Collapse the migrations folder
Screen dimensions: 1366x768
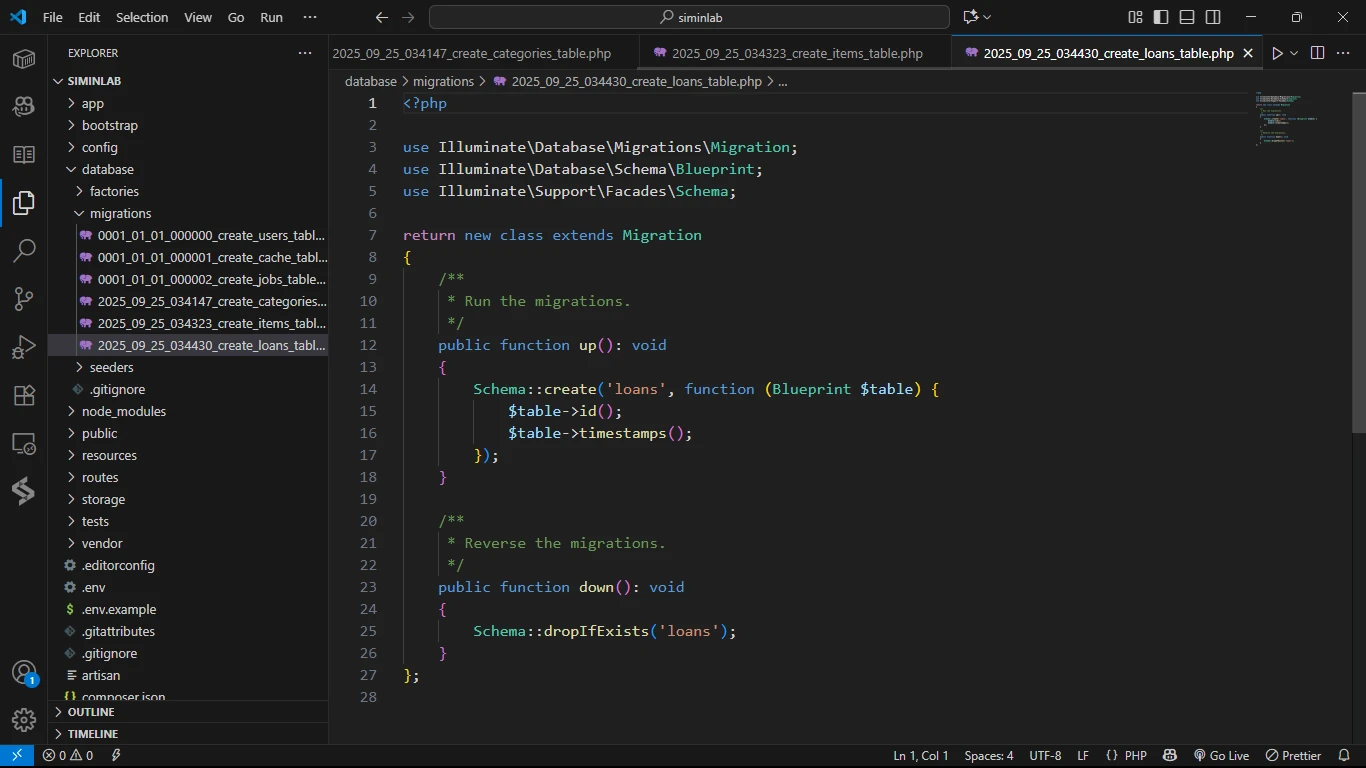pos(120,213)
